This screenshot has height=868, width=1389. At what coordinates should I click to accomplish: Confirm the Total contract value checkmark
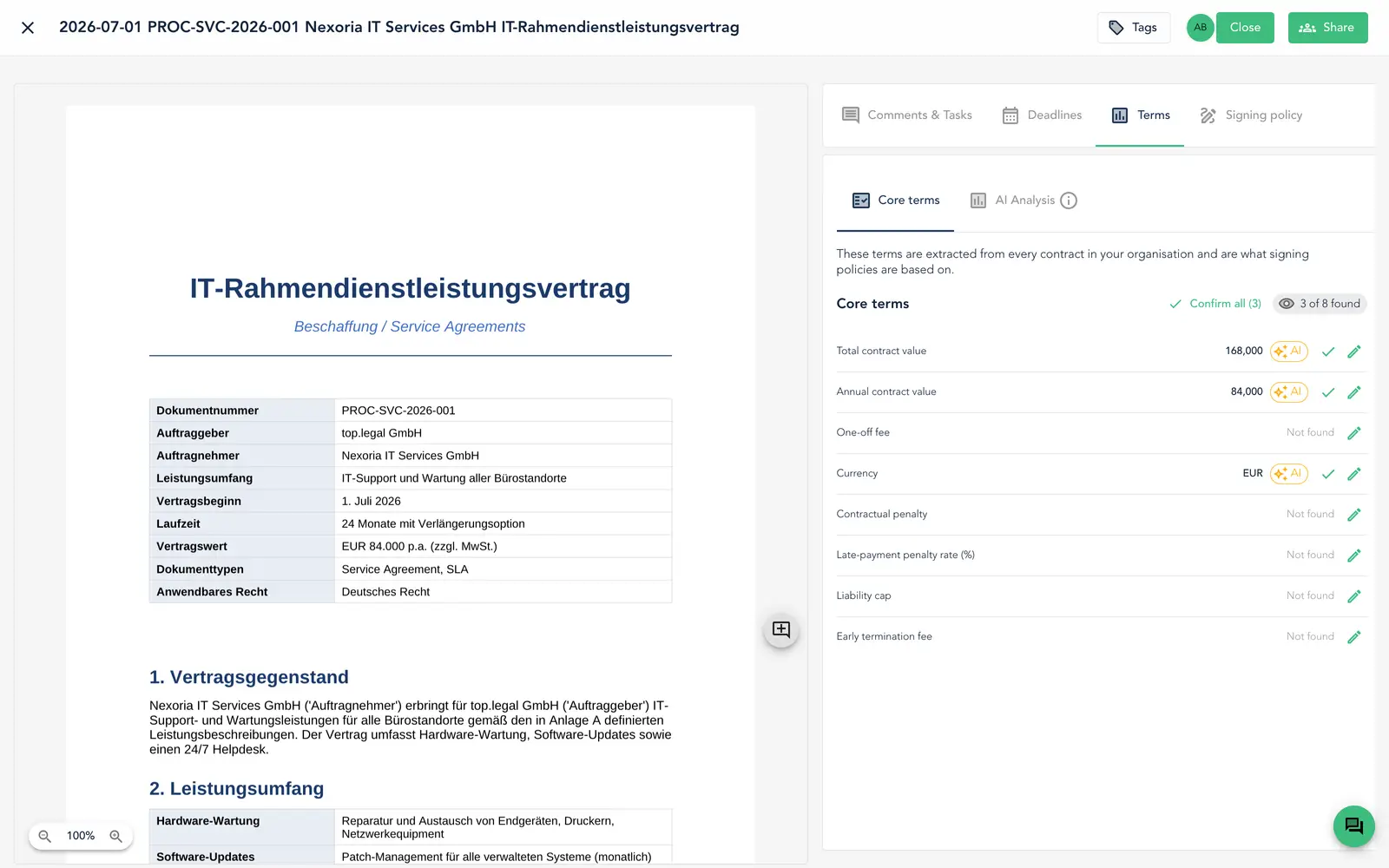pos(1328,352)
